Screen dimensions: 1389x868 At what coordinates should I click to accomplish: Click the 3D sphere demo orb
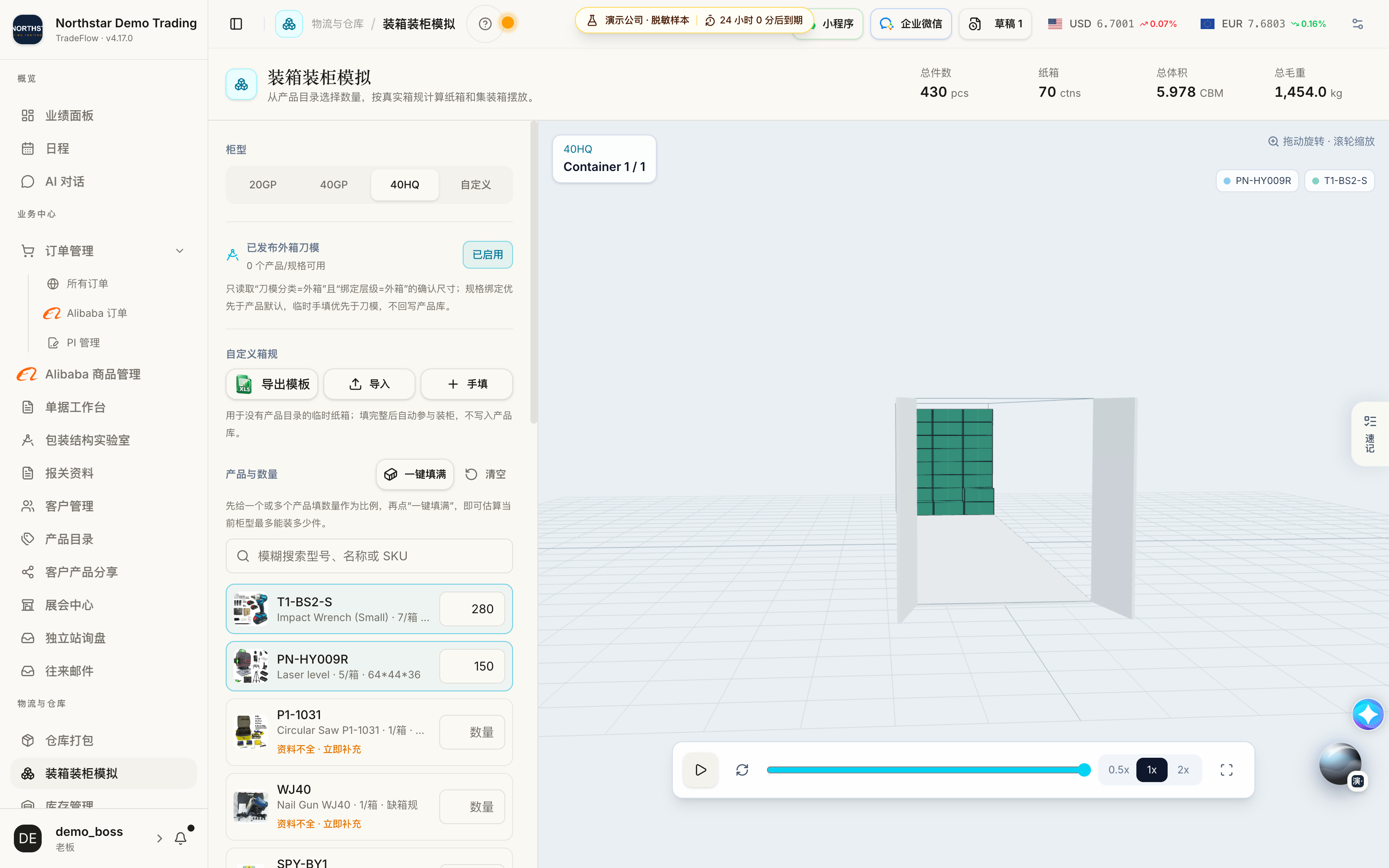pos(1340,764)
